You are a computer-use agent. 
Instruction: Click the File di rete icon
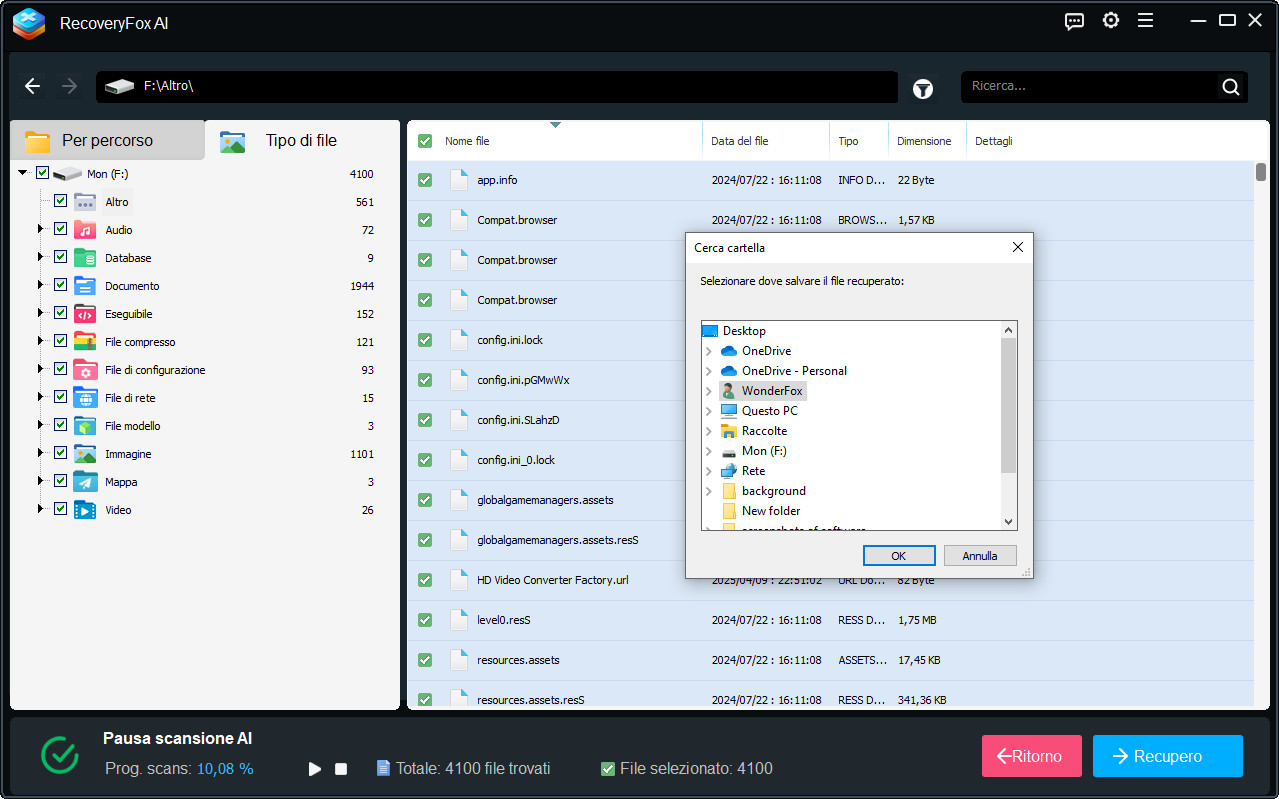pos(85,398)
